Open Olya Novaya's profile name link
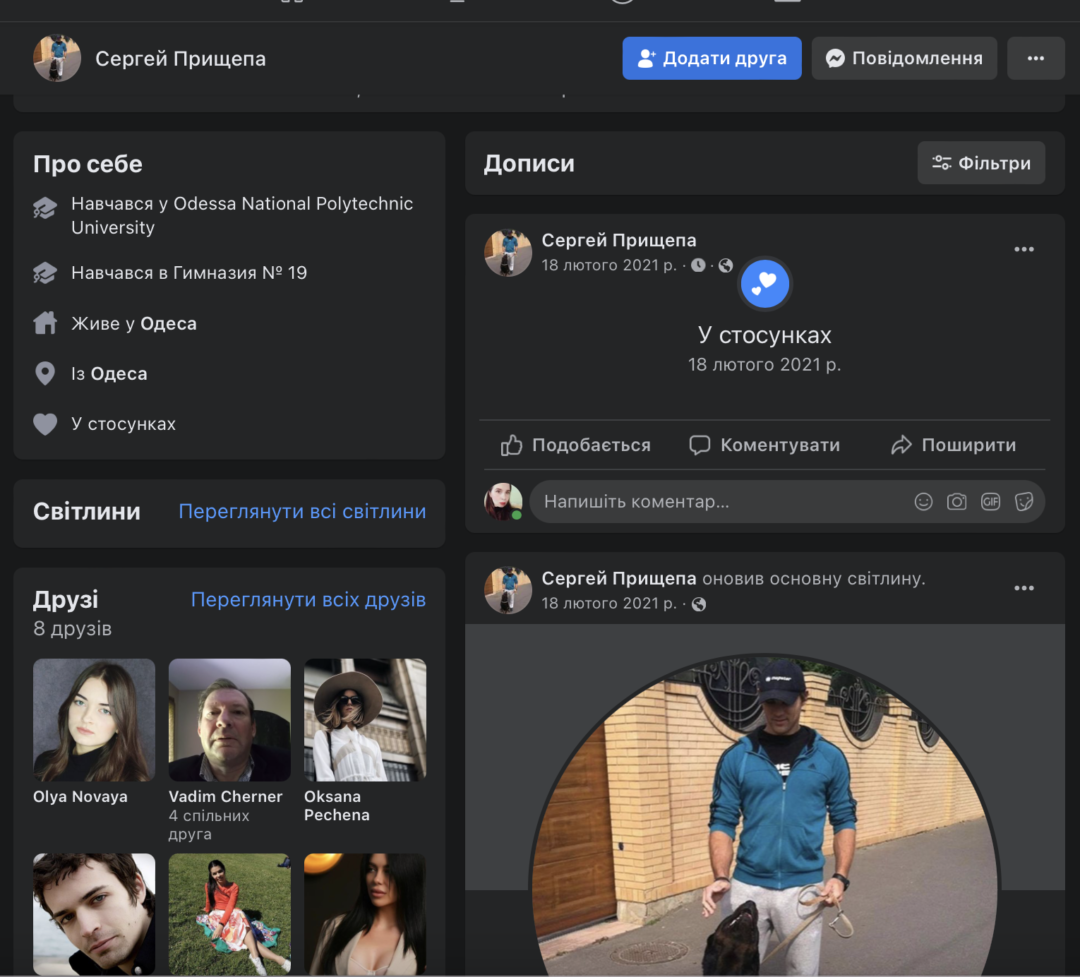Viewport: 1080px width, 977px height. (x=81, y=796)
